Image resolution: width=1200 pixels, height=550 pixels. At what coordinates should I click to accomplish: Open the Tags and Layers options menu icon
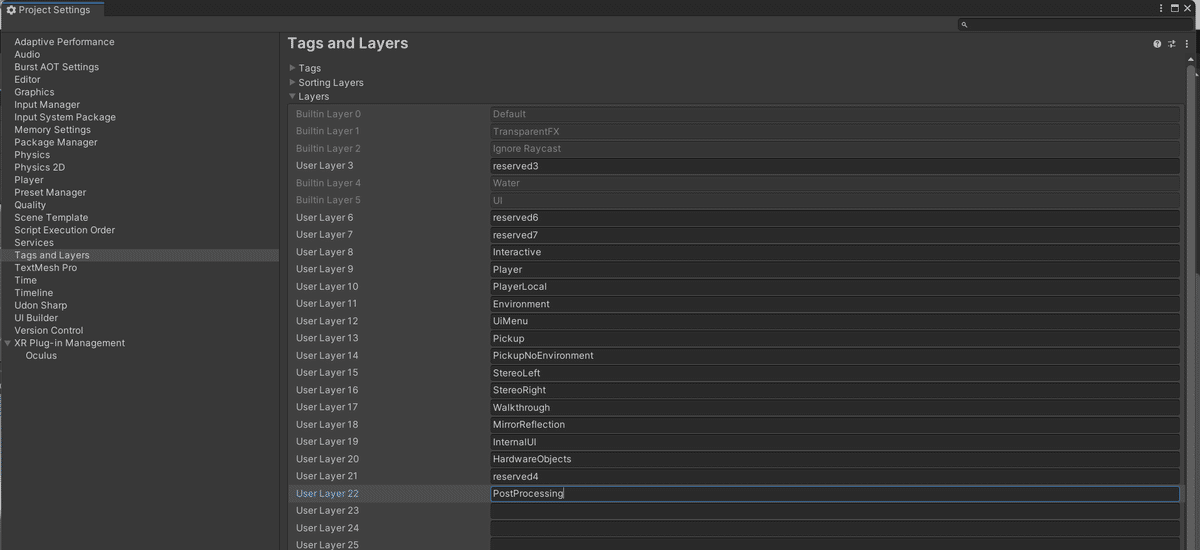click(x=1186, y=44)
